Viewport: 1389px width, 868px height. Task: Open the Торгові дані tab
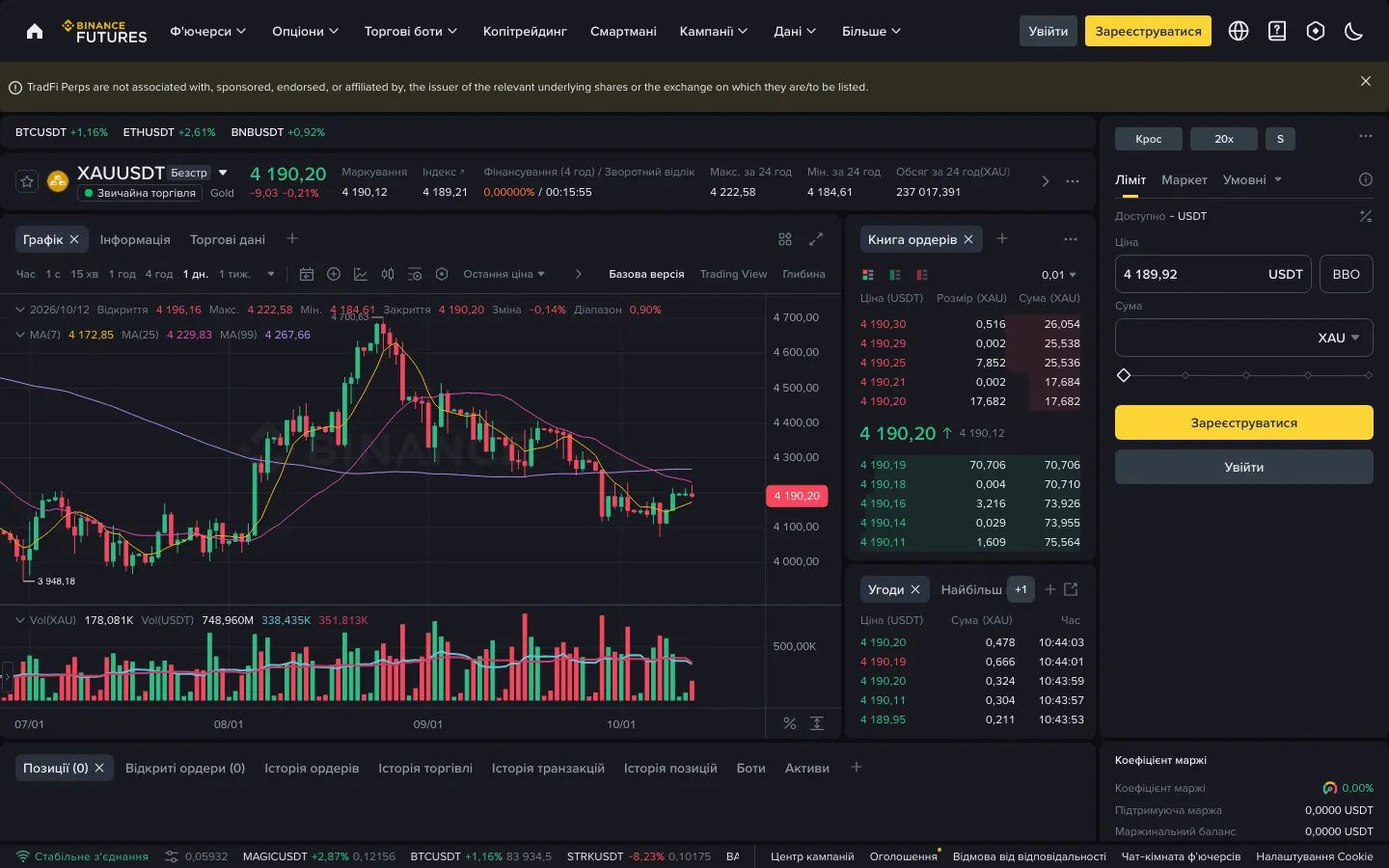228,239
